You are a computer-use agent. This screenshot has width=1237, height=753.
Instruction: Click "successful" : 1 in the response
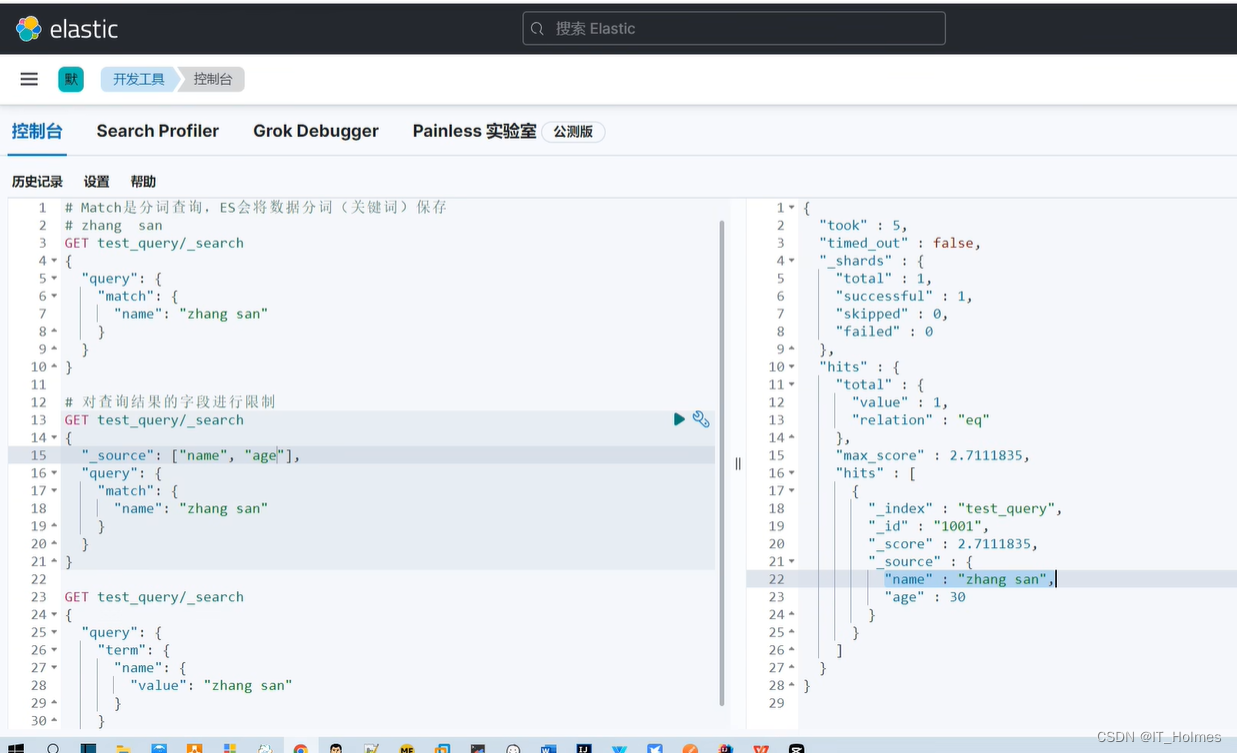[x=904, y=296]
